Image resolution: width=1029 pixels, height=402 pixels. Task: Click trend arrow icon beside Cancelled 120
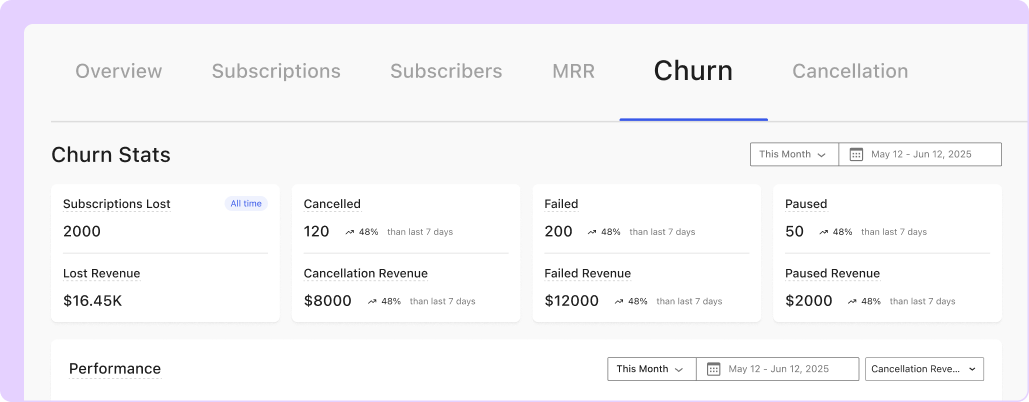pyautogui.click(x=350, y=232)
